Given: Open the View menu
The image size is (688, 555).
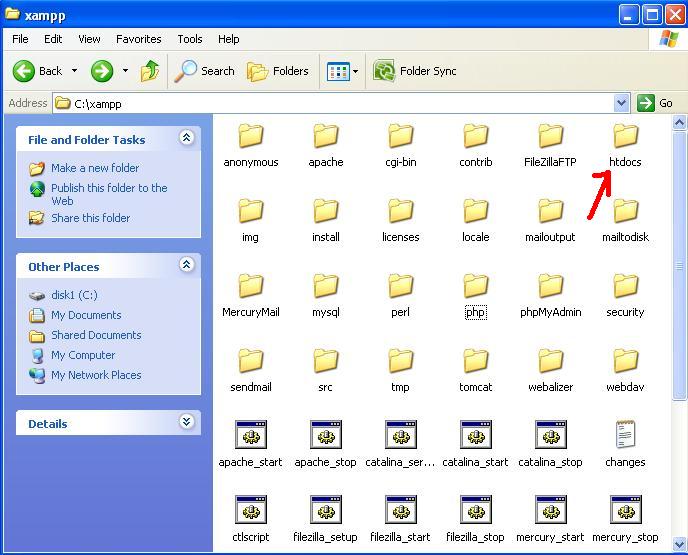Looking at the screenshot, I should (89, 39).
